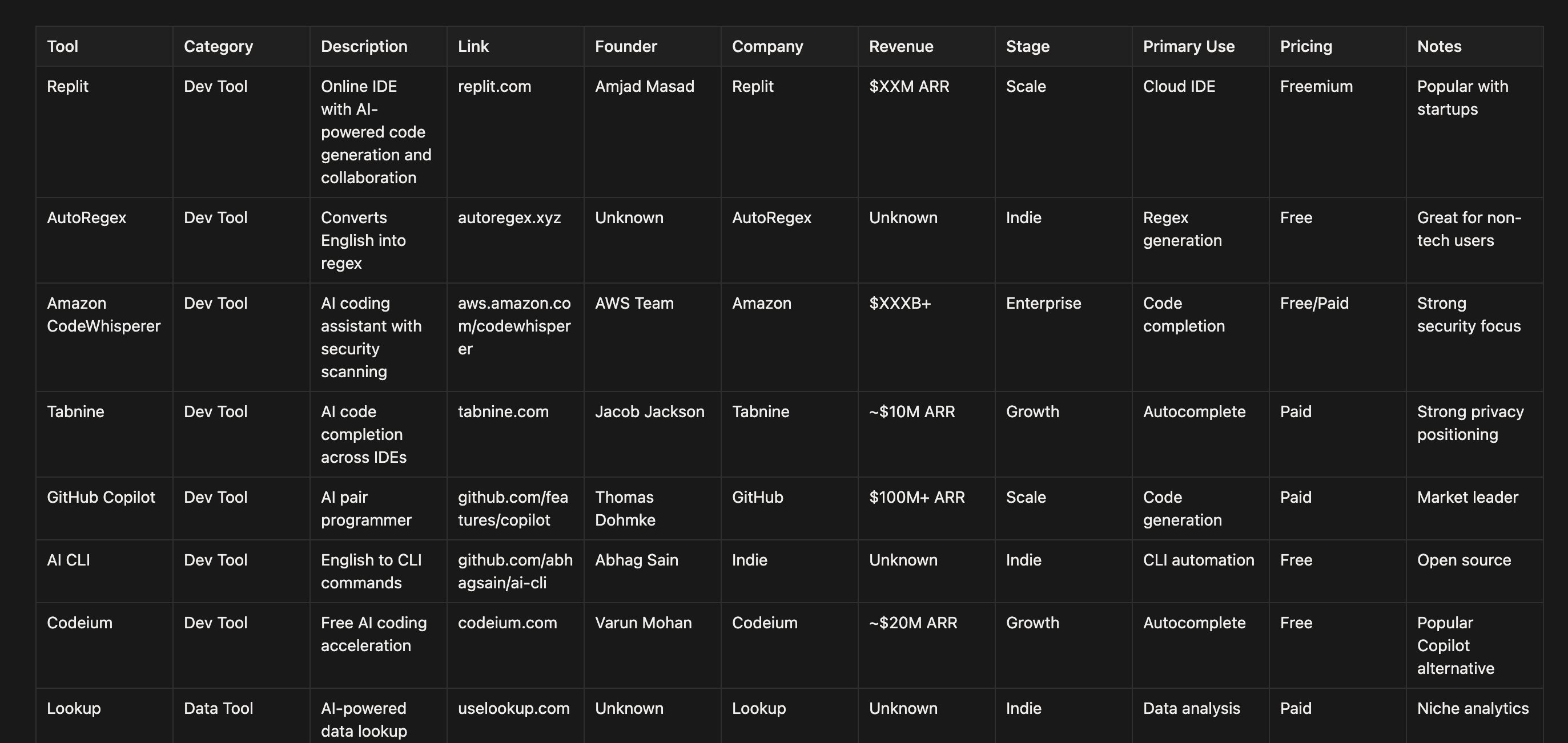Open the GitHub Copilot features link
The height and width of the screenshot is (743, 1568).
click(513, 508)
